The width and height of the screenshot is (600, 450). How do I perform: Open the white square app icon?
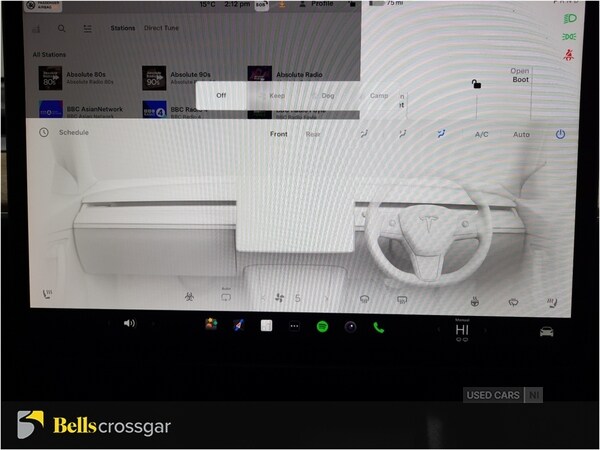[266, 326]
